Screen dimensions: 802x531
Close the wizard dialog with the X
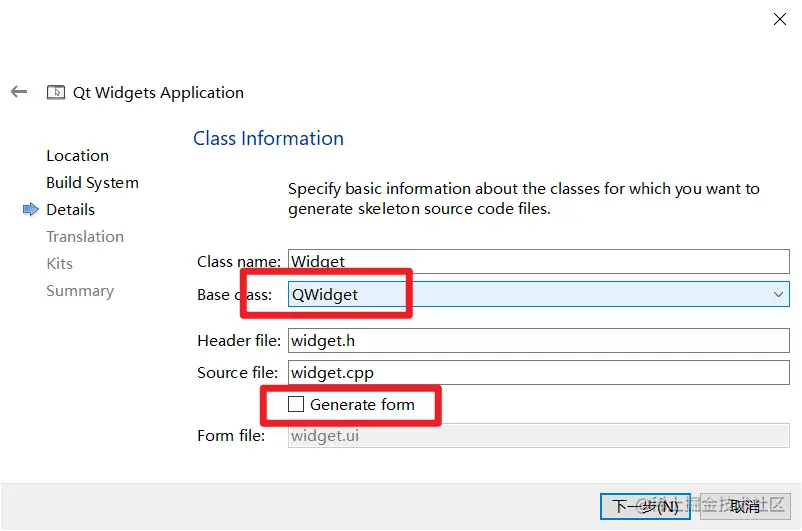tap(779, 19)
